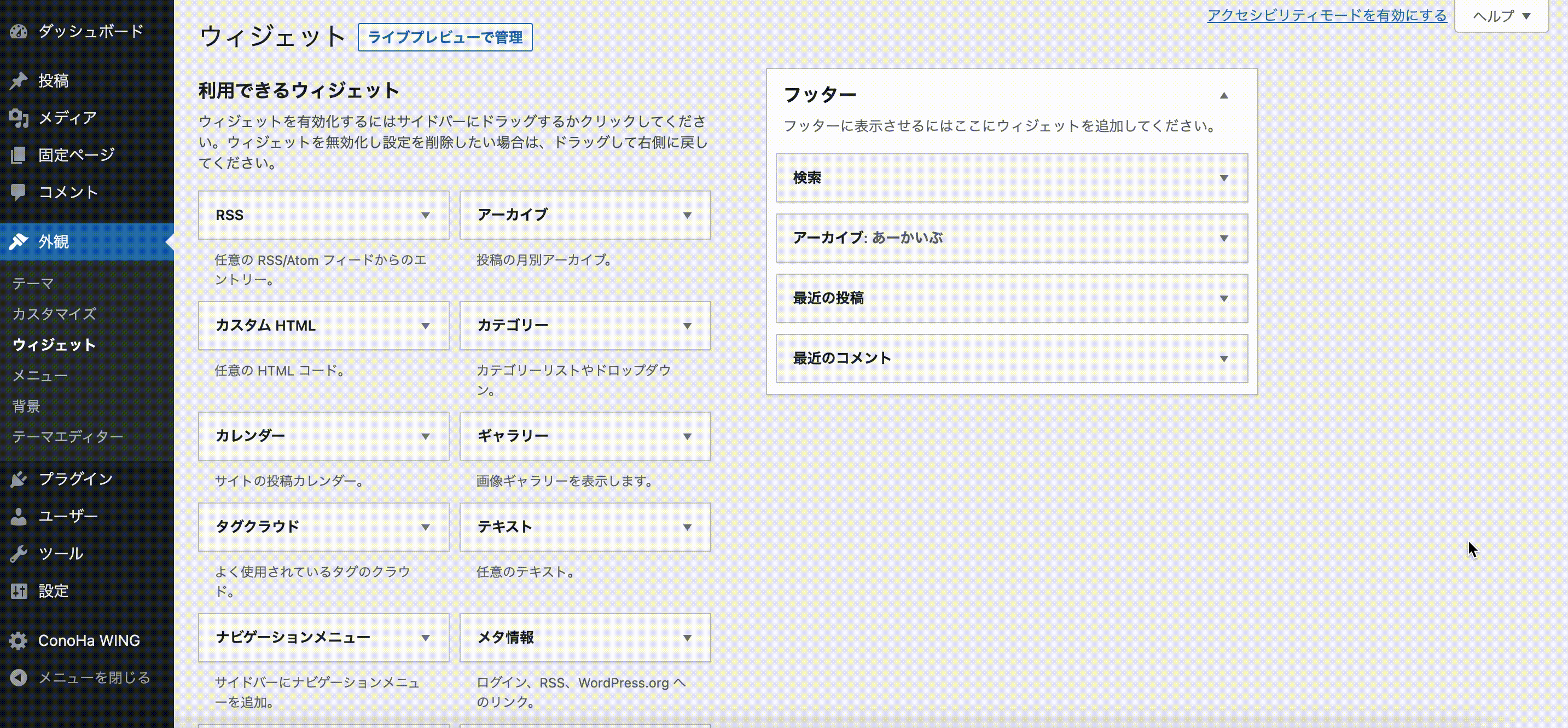Click the Users person icon
This screenshot has height=728, width=1568.
coord(18,517)
